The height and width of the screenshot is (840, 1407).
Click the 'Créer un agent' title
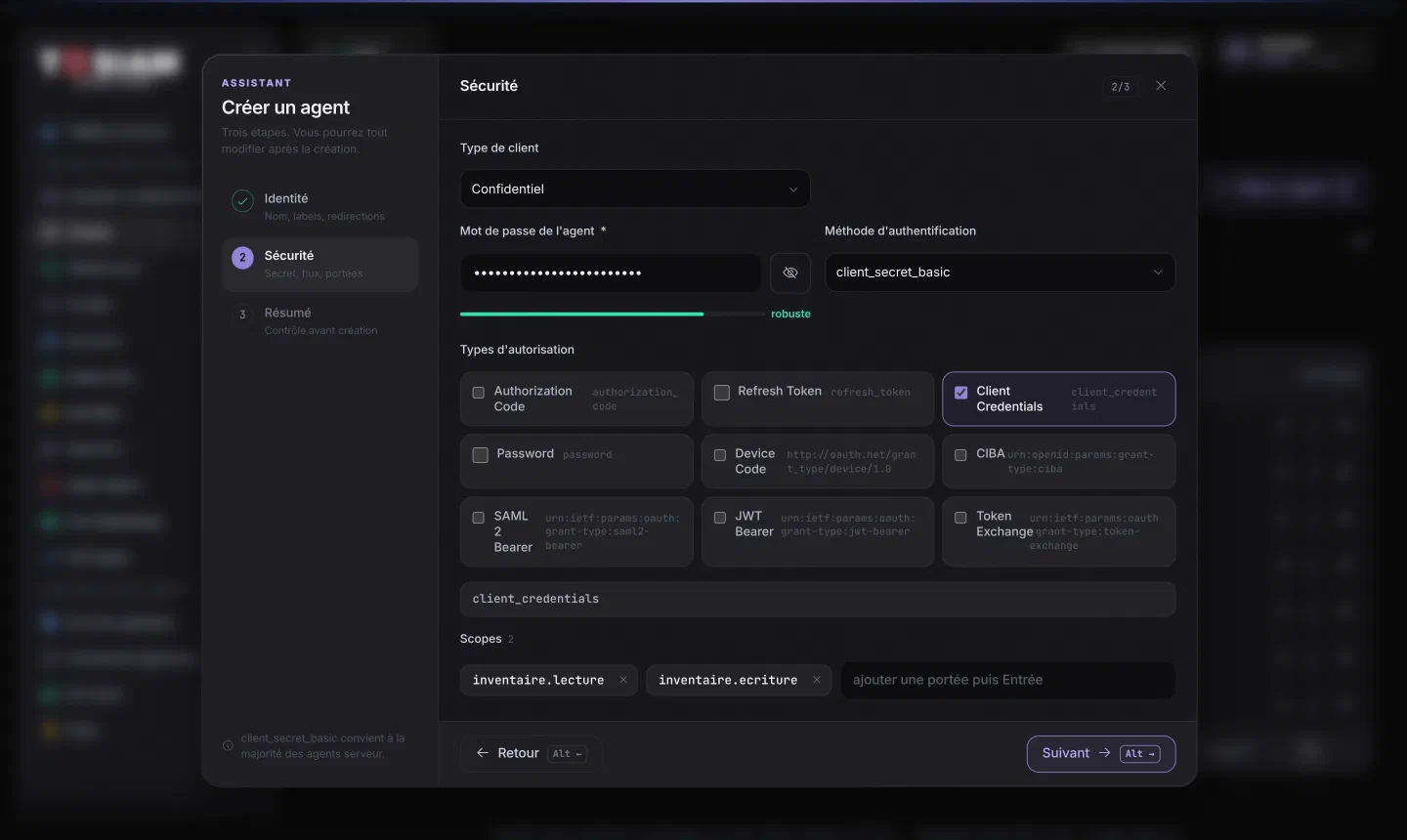tap(285, 107)
